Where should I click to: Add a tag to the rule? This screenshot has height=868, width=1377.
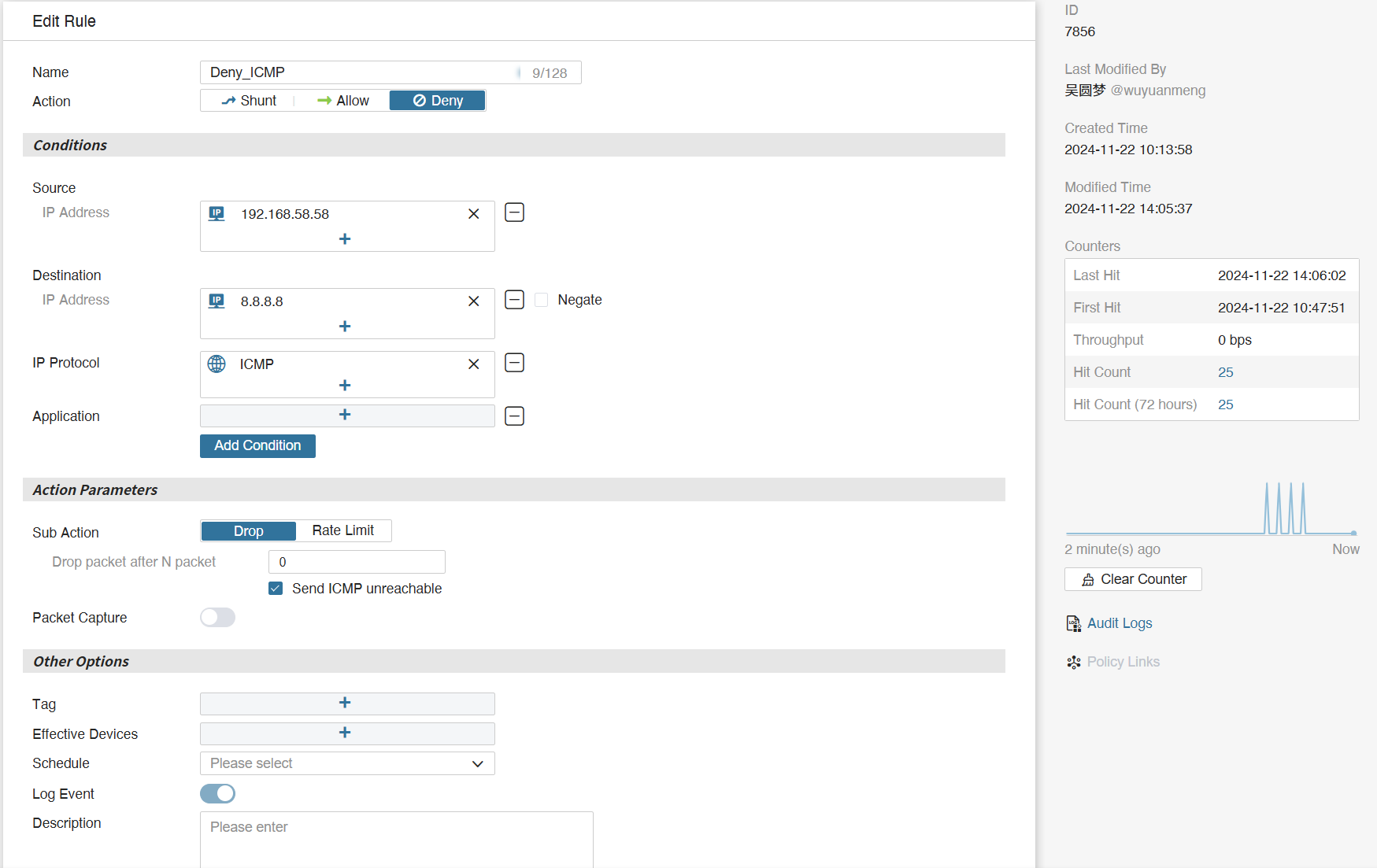click(x=345, y=704)
